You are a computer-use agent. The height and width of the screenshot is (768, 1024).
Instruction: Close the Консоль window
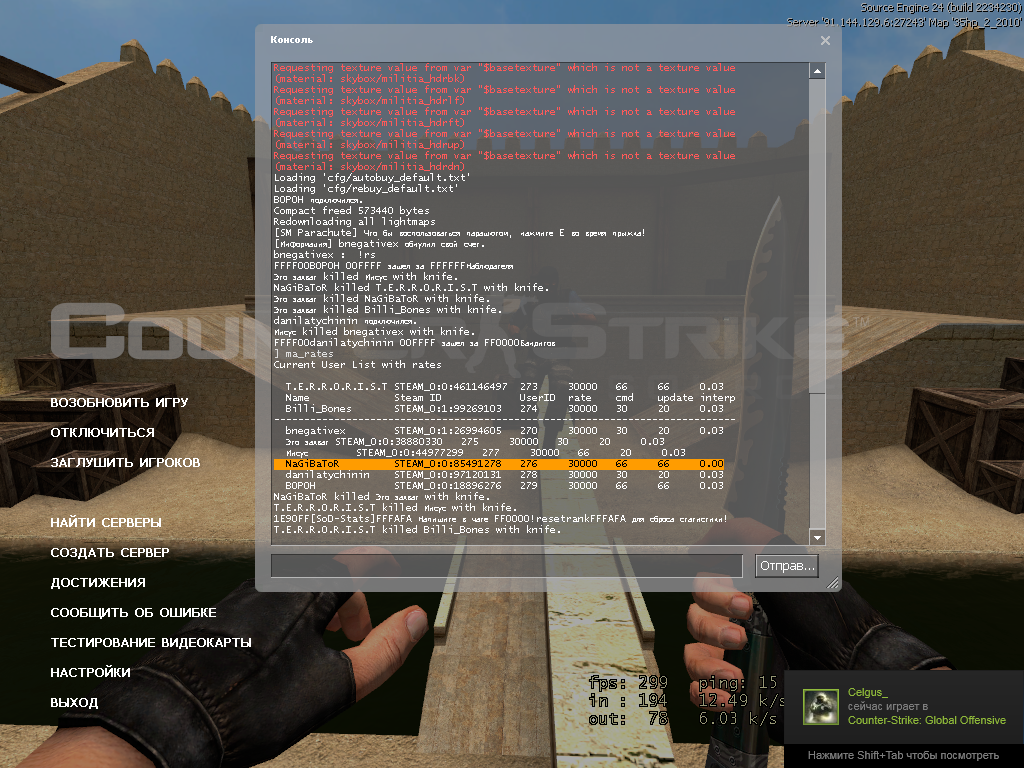point(825,40)
